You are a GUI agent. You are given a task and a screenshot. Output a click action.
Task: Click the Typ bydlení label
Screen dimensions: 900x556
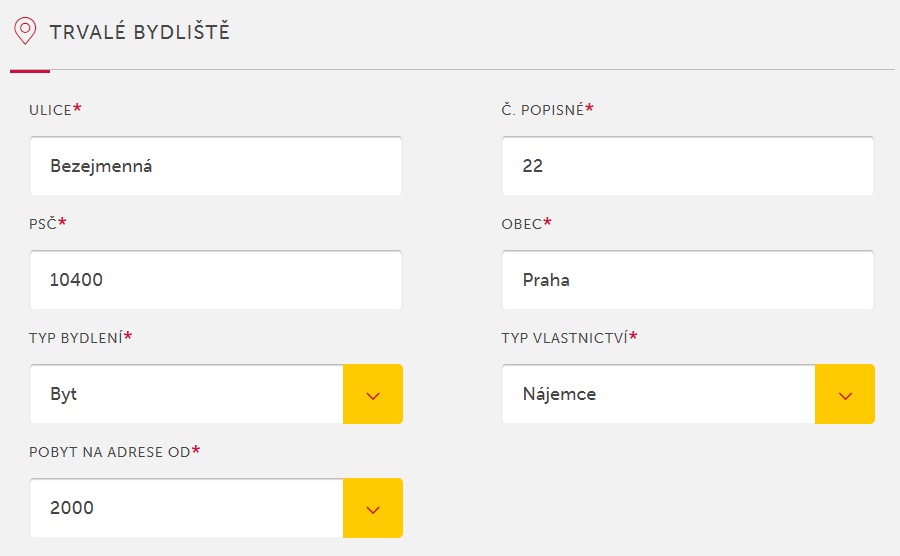76,338
